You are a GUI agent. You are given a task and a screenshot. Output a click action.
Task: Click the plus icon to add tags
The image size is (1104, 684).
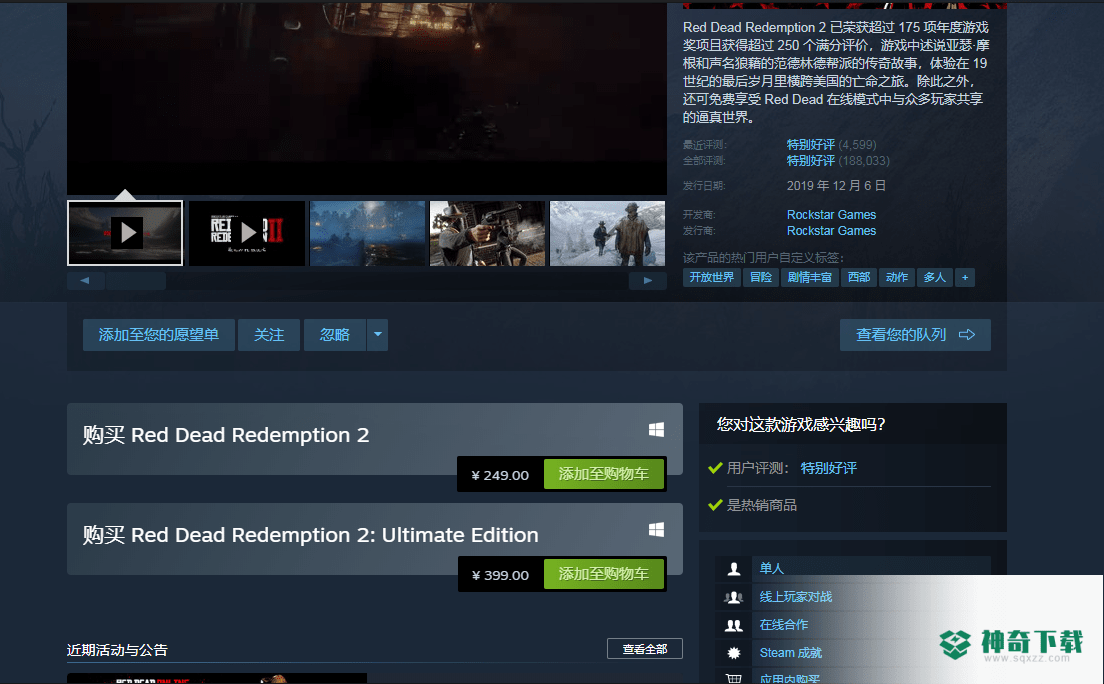click(965, 278)
